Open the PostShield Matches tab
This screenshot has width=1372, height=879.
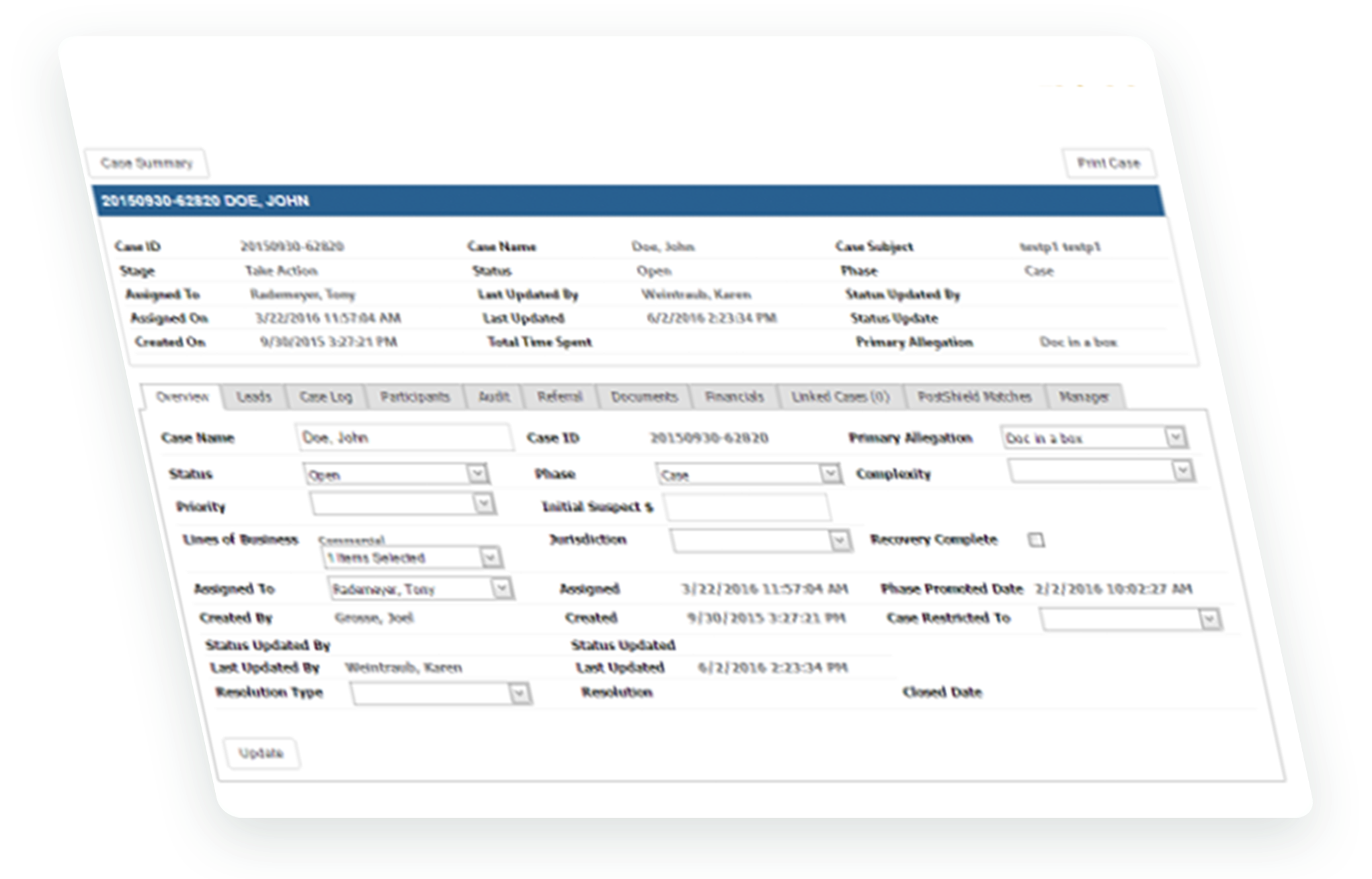tap(975, 397)
